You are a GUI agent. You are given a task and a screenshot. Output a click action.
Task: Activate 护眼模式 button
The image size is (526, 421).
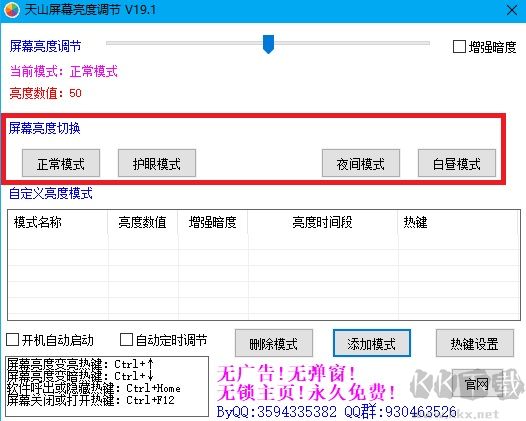click(x=157, y=163)
